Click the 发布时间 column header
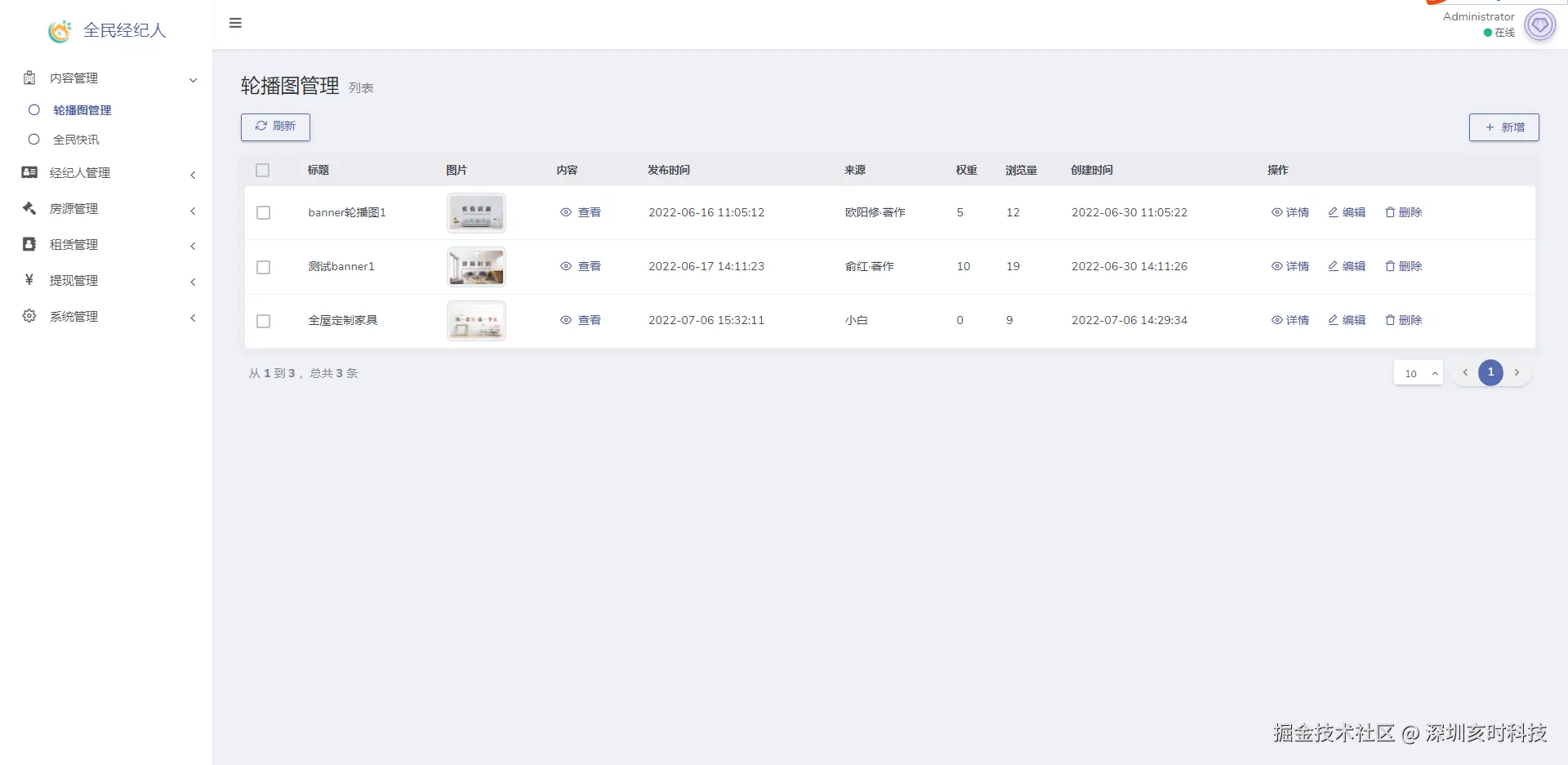The height and width of the screenshot is (765, 1568). (x=669, y=170)
